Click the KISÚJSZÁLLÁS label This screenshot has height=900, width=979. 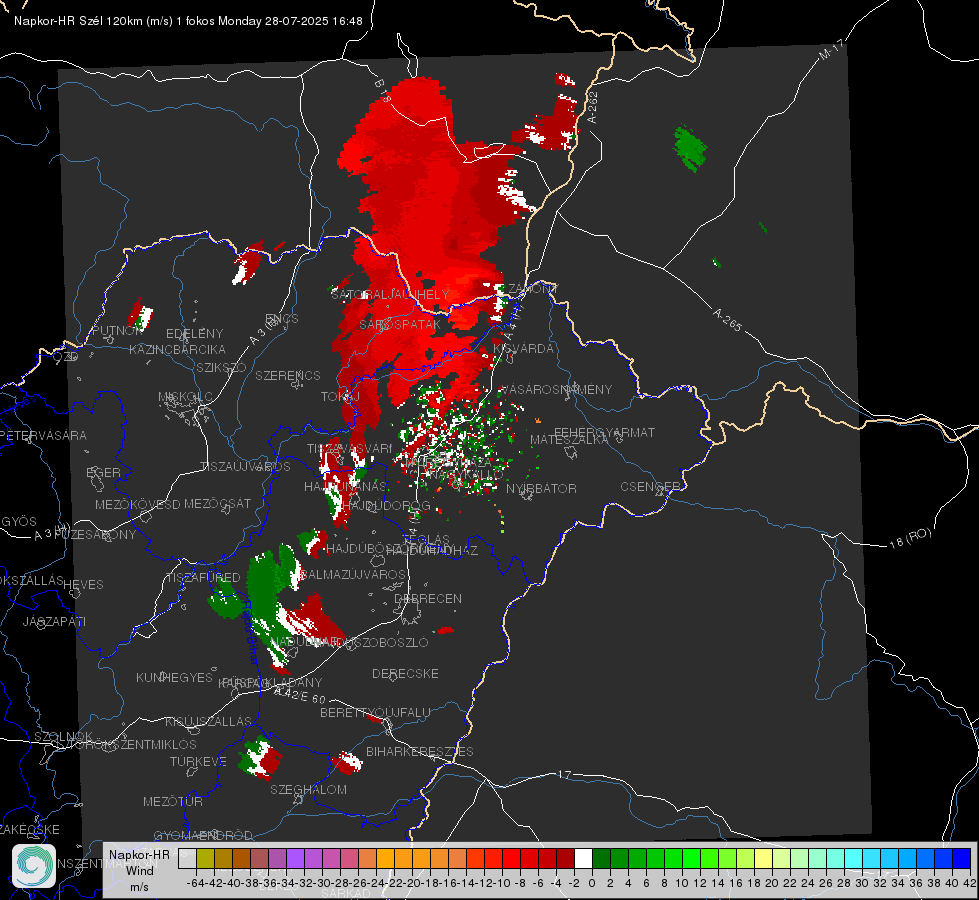point(209,721)
